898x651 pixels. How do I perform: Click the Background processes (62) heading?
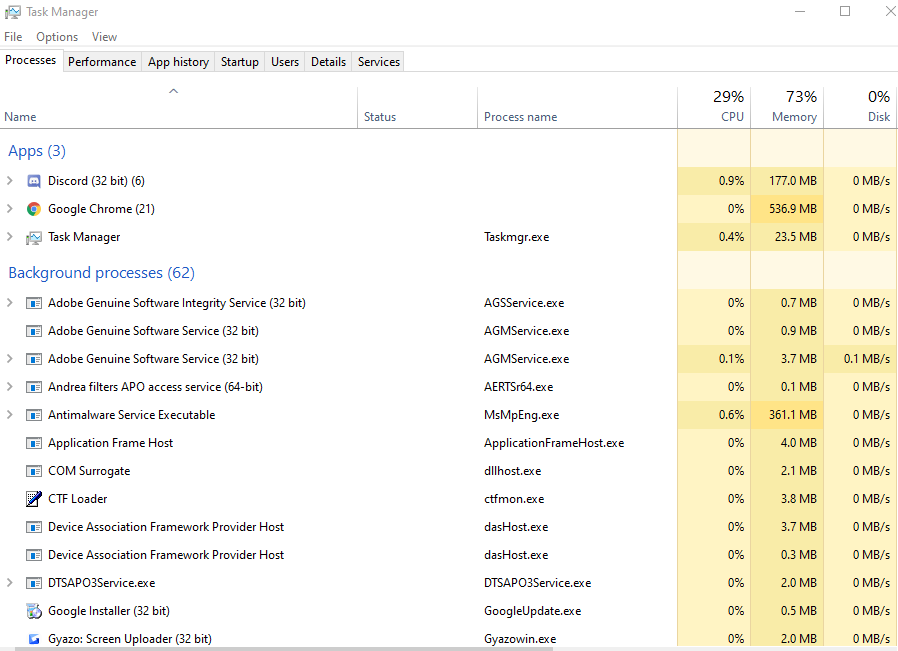click(101, 273)
